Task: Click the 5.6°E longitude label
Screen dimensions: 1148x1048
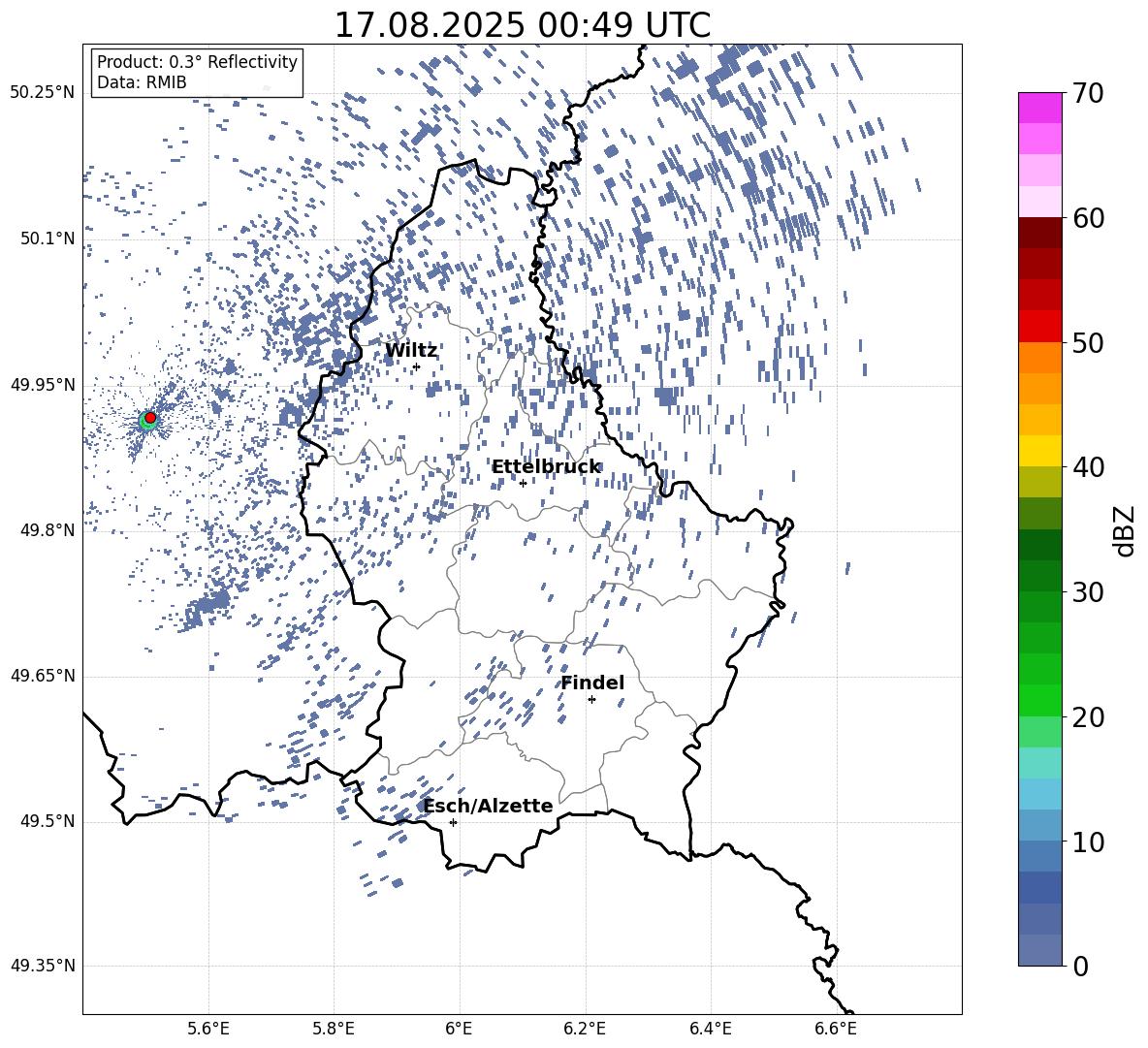Action: (x=208, y=1029)
